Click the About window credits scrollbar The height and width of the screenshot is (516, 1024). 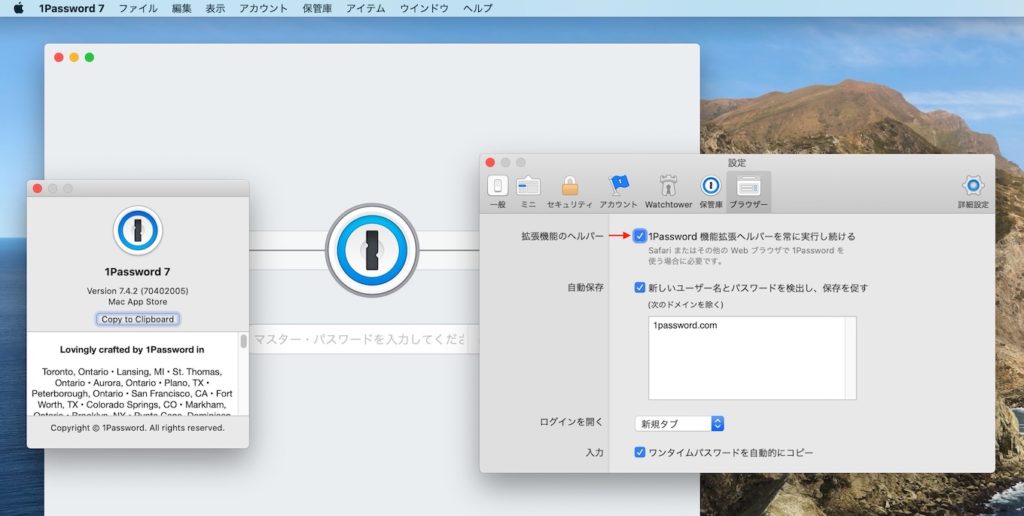243,342
